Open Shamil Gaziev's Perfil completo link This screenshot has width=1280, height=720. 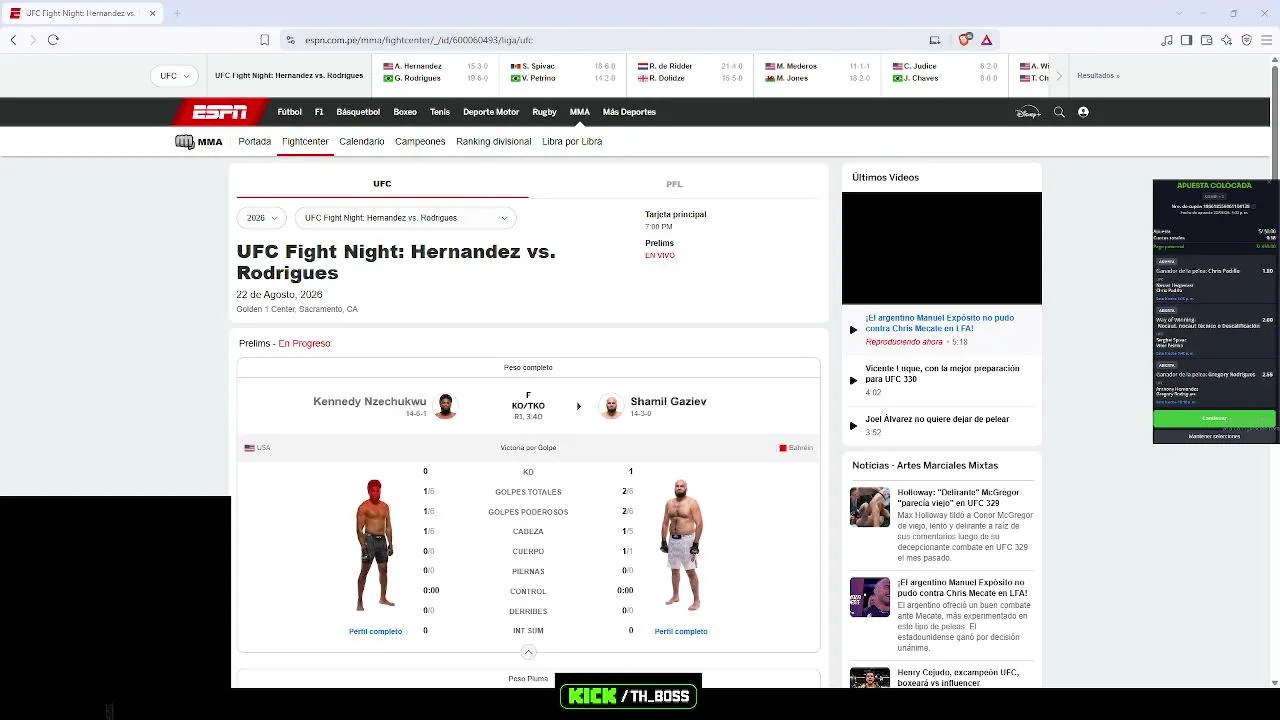point(681,632)
